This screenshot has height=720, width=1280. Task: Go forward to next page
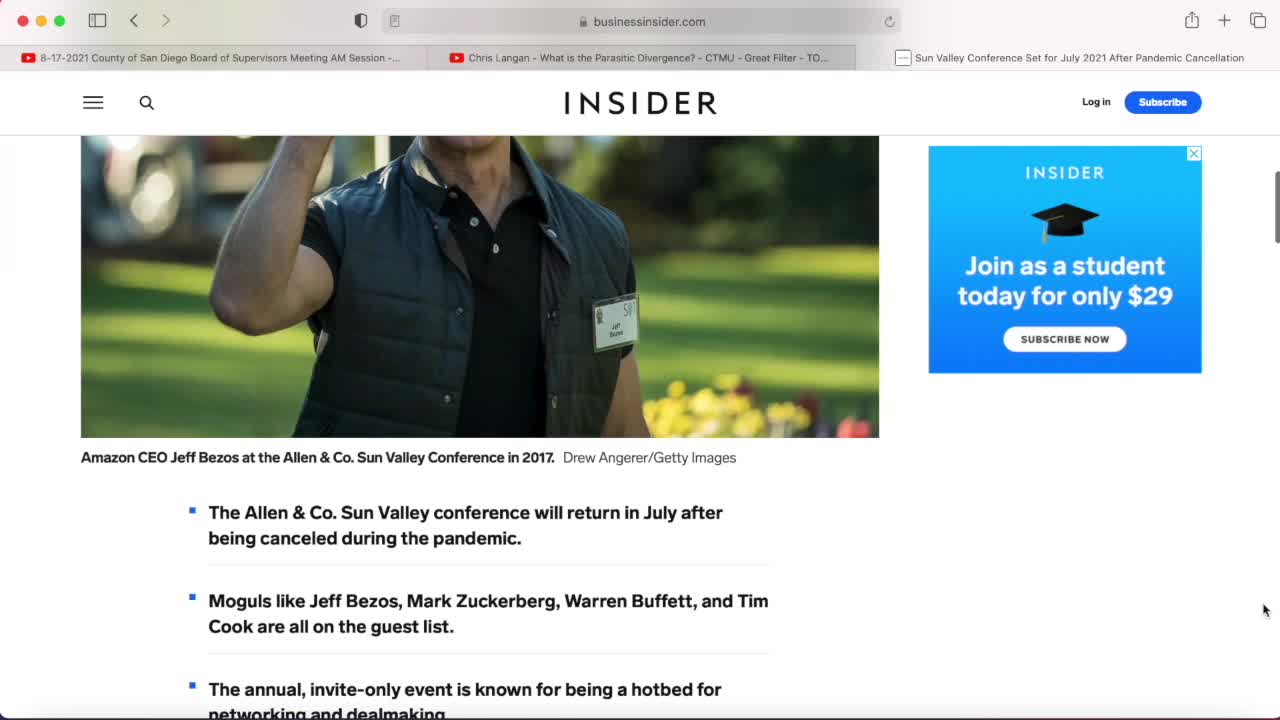coord(166,21)
